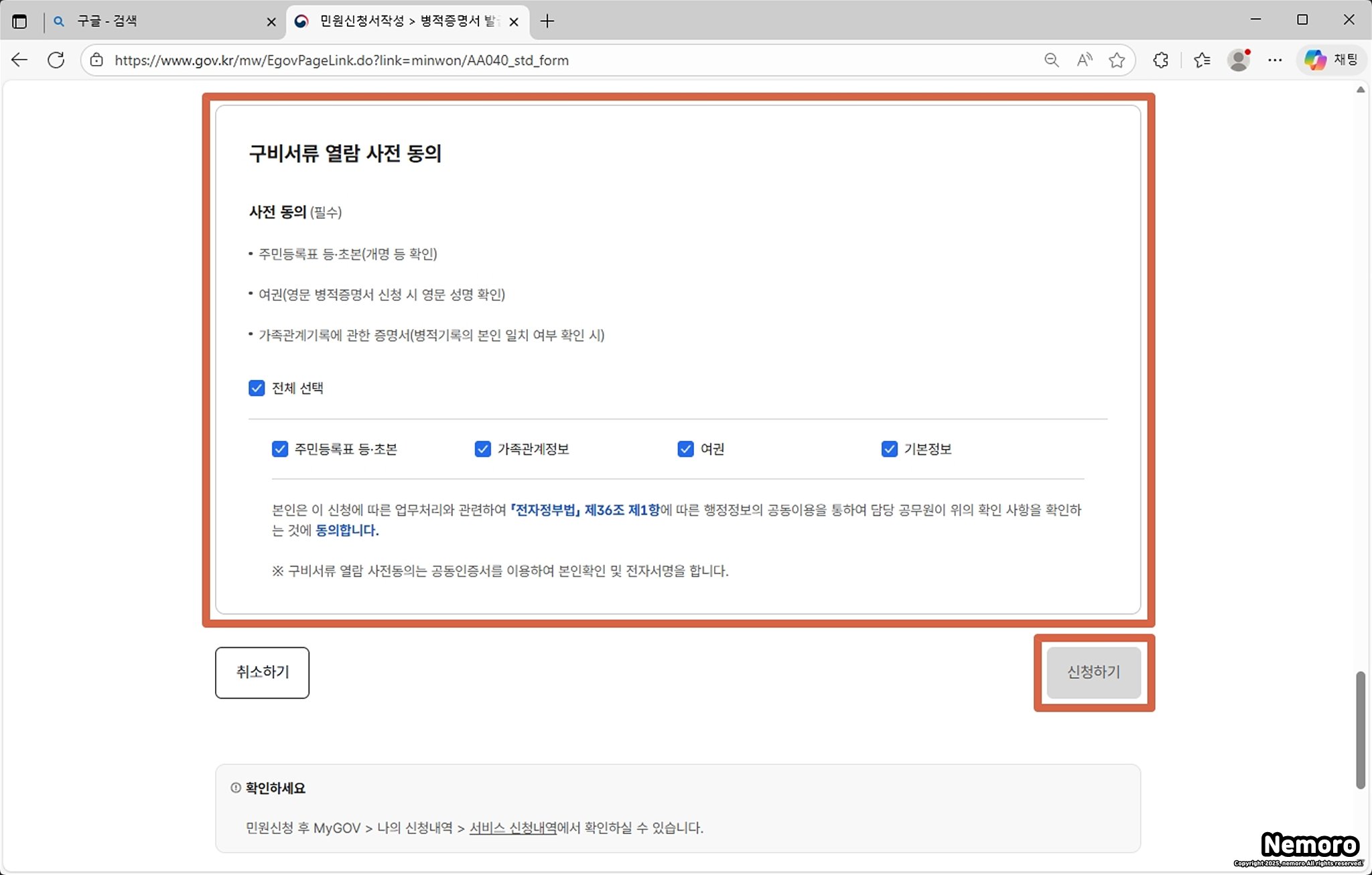Add page to favorites with star icon

pos(1117,60)
